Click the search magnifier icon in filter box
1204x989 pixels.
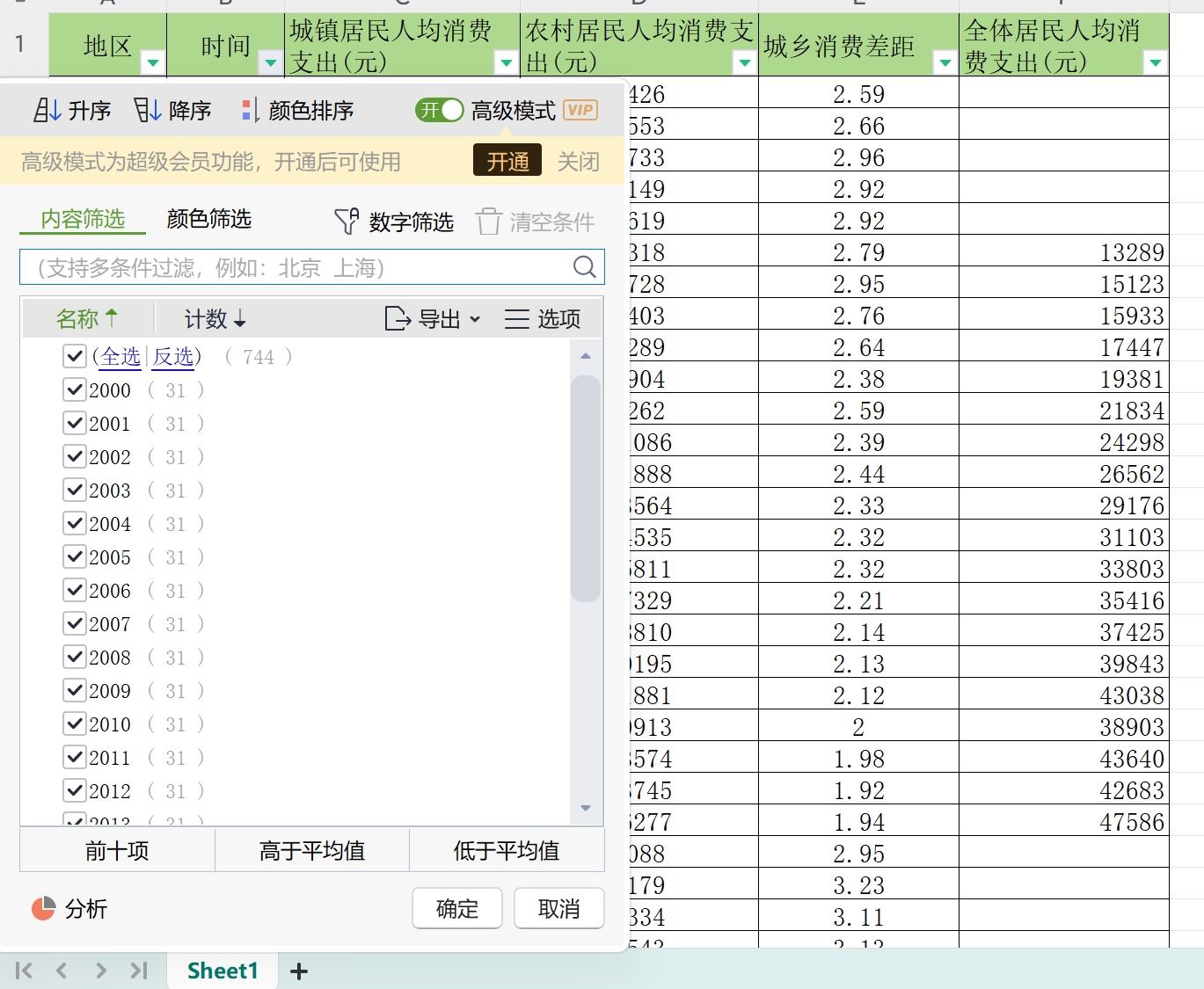(584, 267)
